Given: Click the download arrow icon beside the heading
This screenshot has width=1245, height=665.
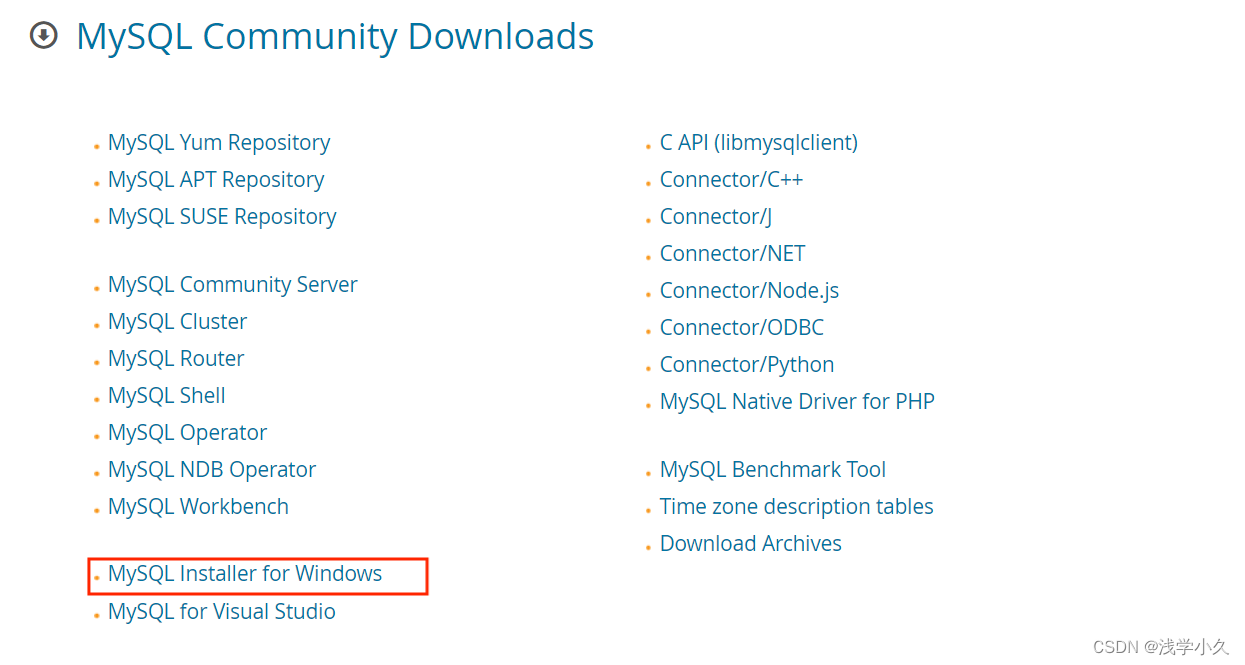Looking at the screenshot, I should click(x=43, y=36).
